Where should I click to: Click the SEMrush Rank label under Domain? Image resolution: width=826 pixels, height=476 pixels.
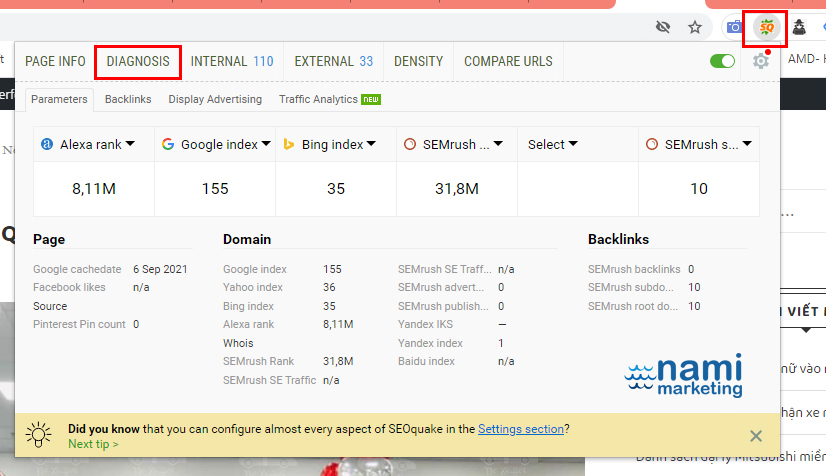[258, 361]
